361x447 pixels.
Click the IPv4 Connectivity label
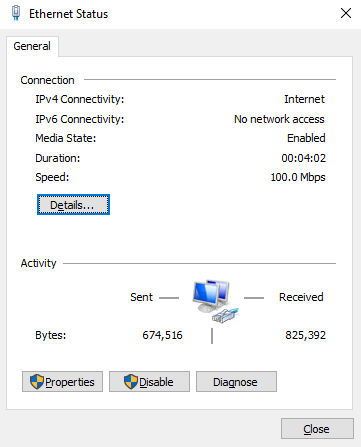[80, 99]
